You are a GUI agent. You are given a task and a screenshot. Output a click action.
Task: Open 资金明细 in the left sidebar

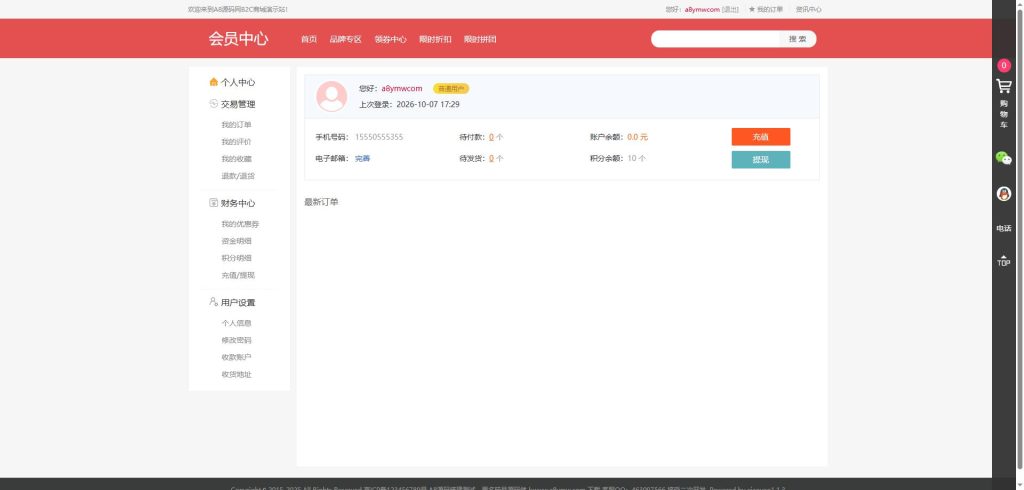pyautogui.click(x=236, y=241)
